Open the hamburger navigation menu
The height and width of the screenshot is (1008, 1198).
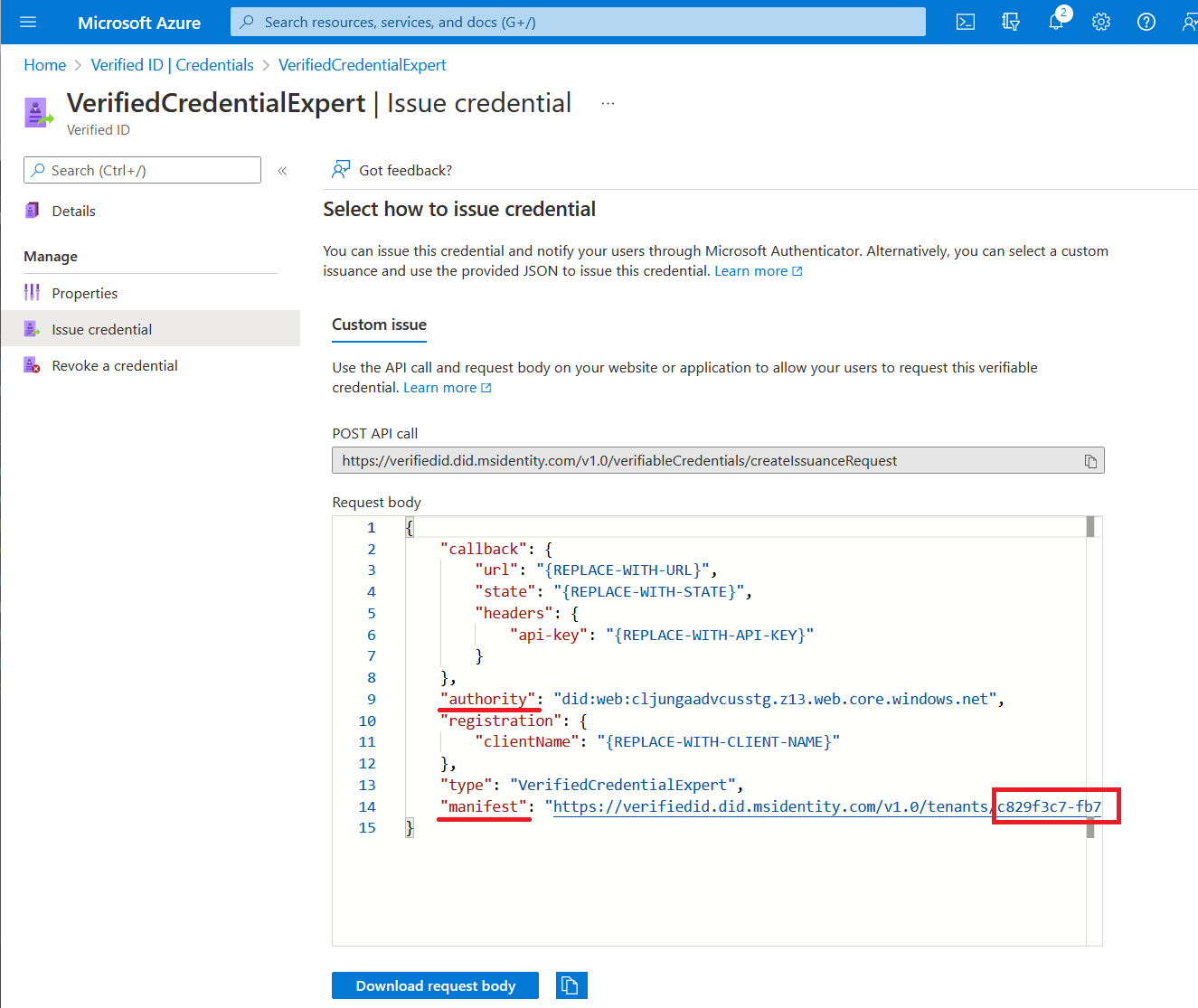25,22
